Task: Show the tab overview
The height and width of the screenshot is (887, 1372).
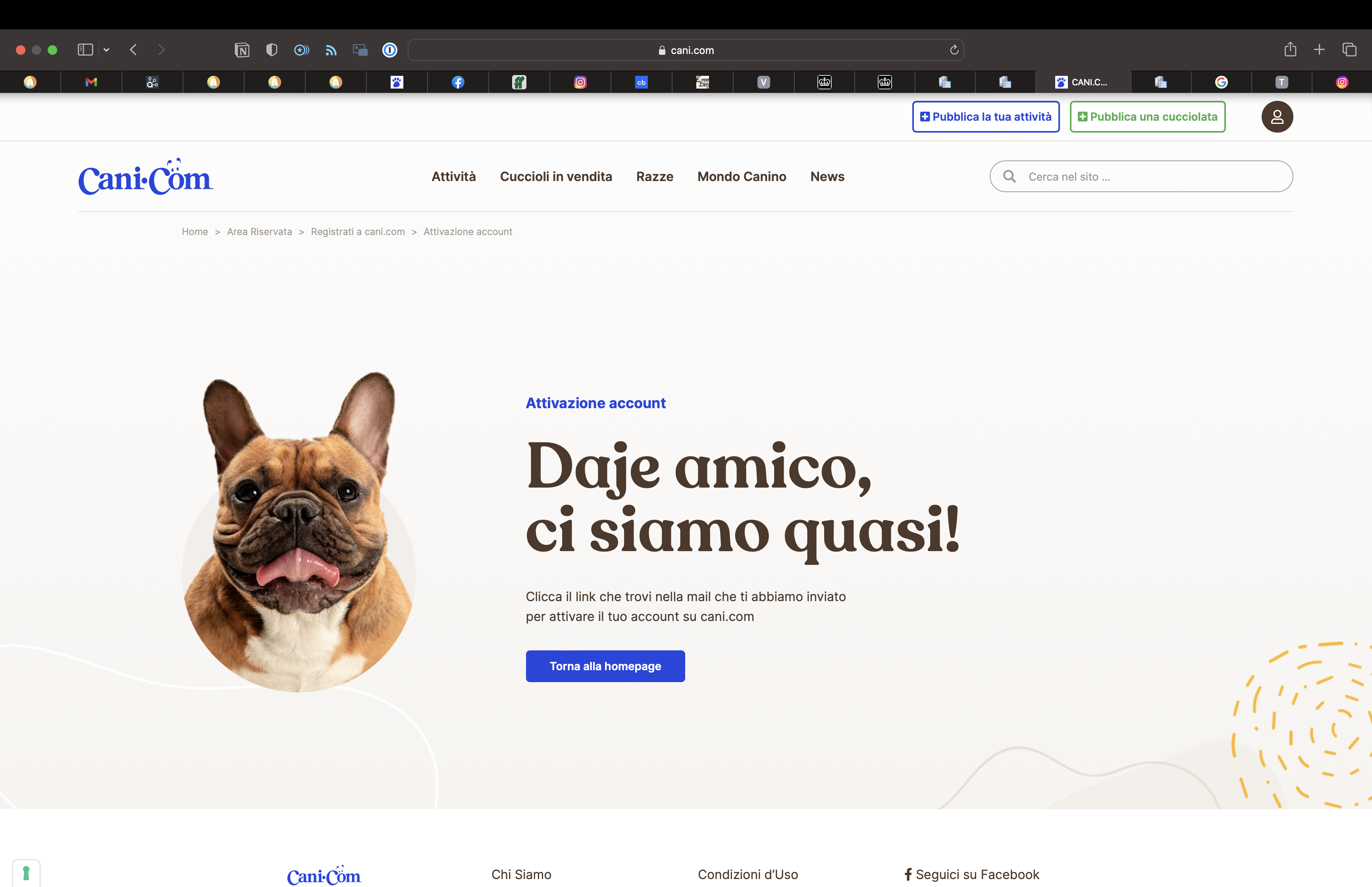Action: tap(1349, 50)
